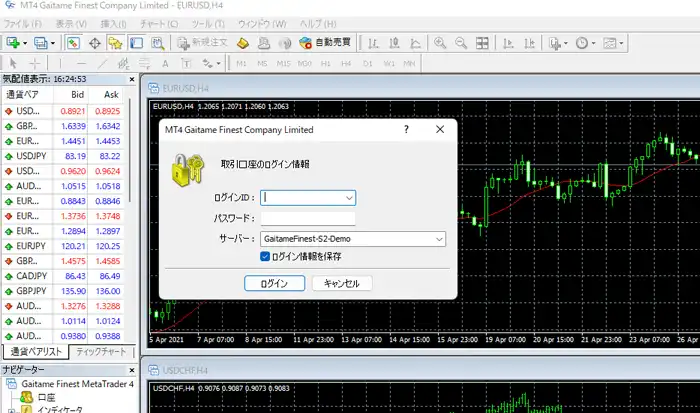Open the 挿入 menu

coord(113,24)
